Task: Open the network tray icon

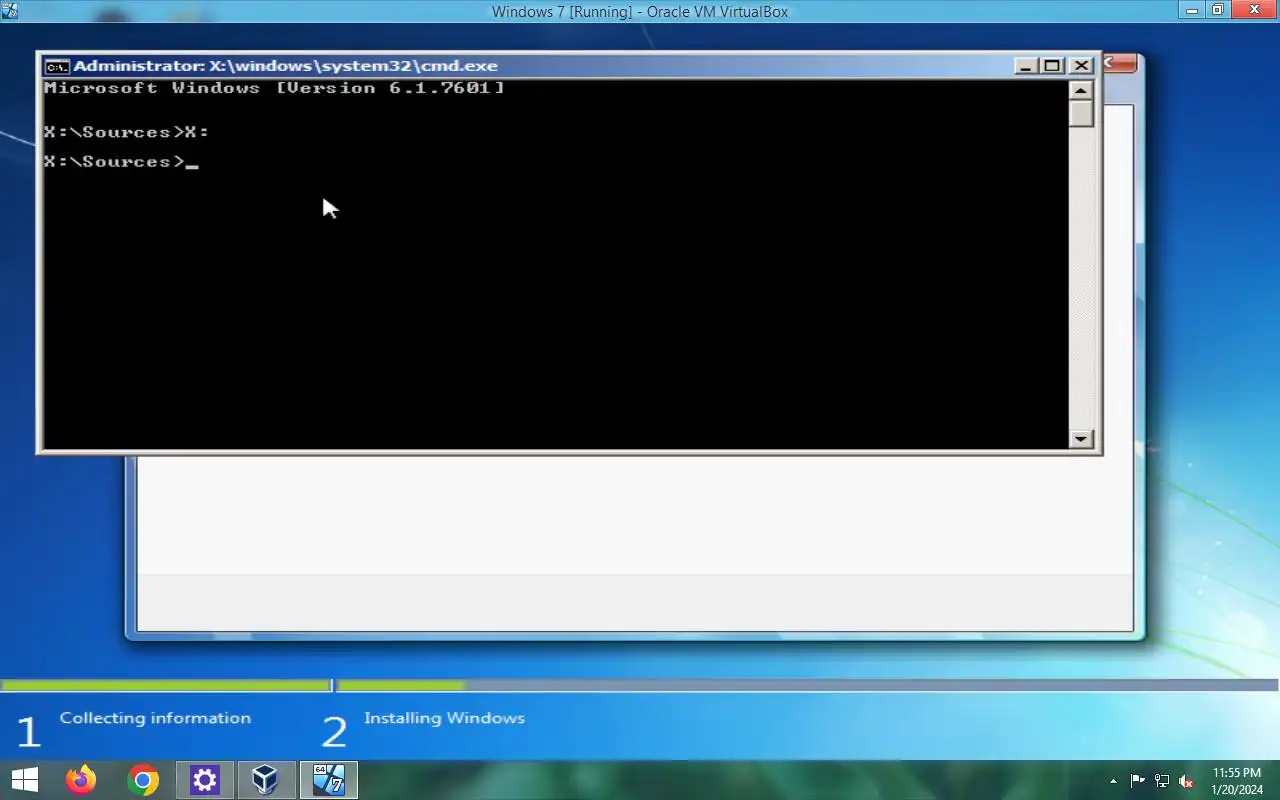Action: [1161, 781]
